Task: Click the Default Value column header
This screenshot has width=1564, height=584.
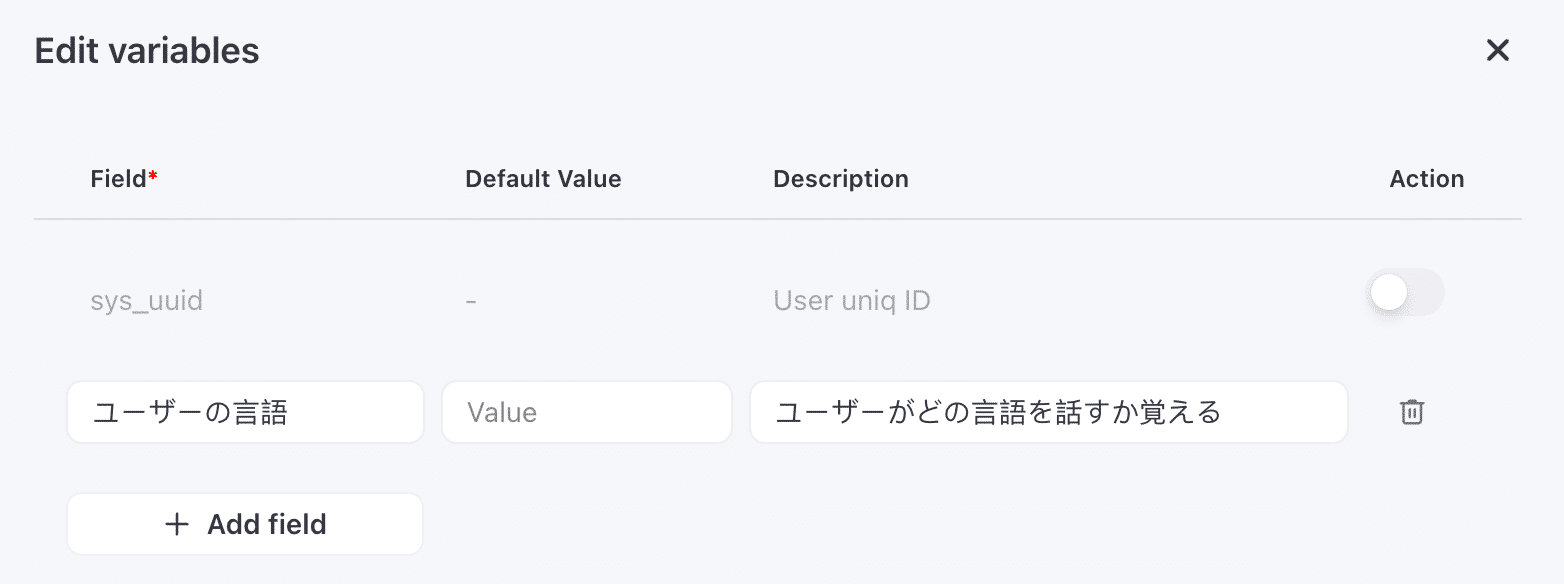Action: (543, 179)
